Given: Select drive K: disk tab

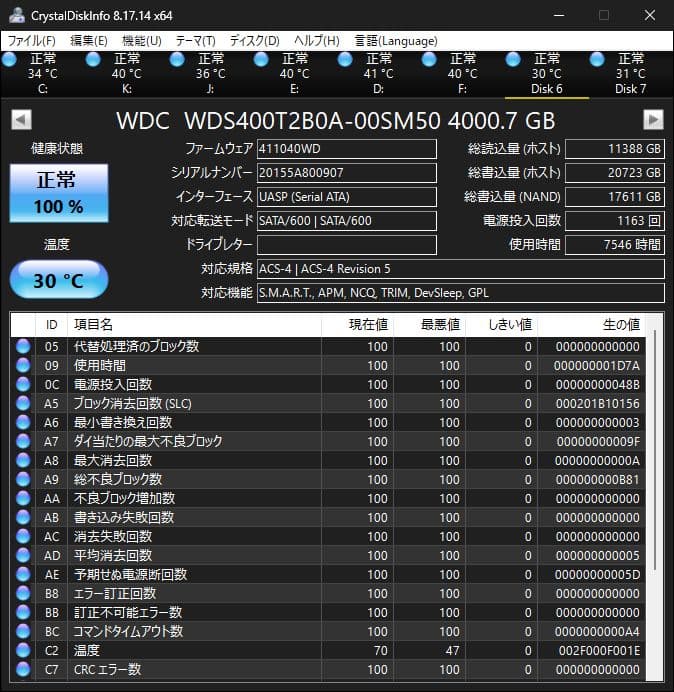Looking at the screenshot, I should tap(127, 74).
